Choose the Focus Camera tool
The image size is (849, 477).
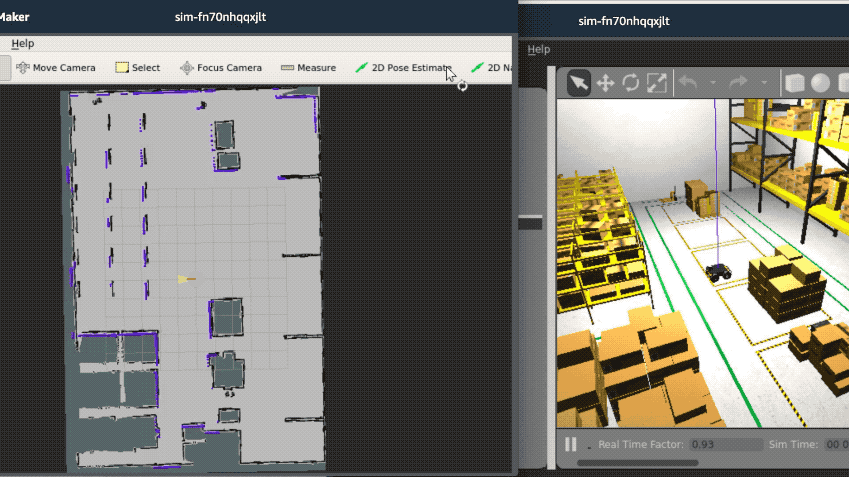pyautogui.click(x=221, y=68)
